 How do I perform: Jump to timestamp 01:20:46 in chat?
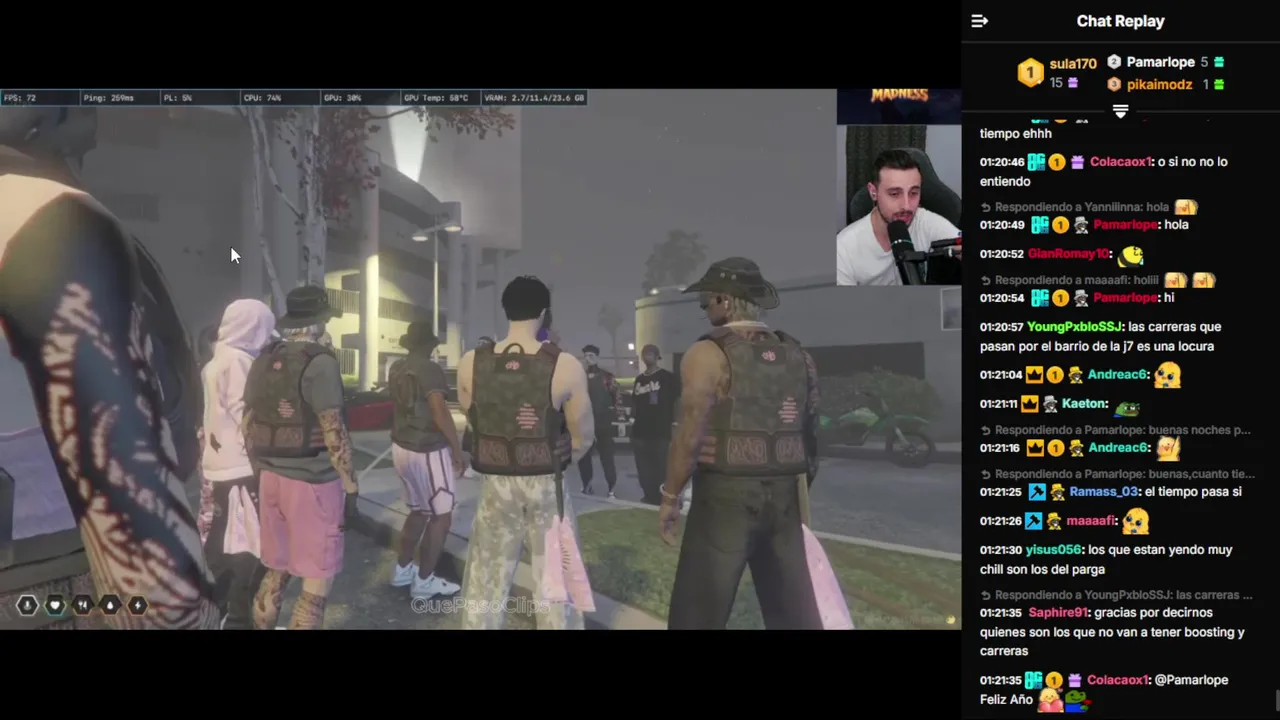1002,162
